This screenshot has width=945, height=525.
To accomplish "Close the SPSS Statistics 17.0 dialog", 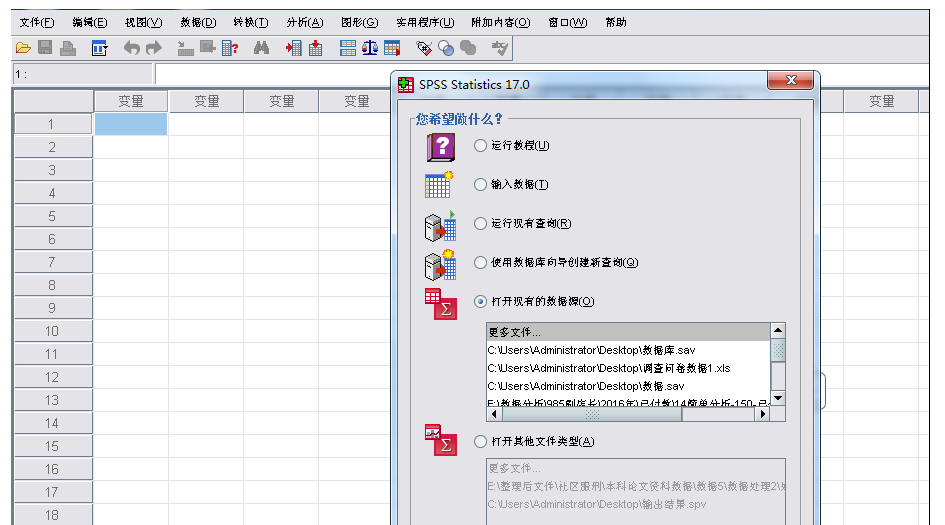I will tap(791, 80).
